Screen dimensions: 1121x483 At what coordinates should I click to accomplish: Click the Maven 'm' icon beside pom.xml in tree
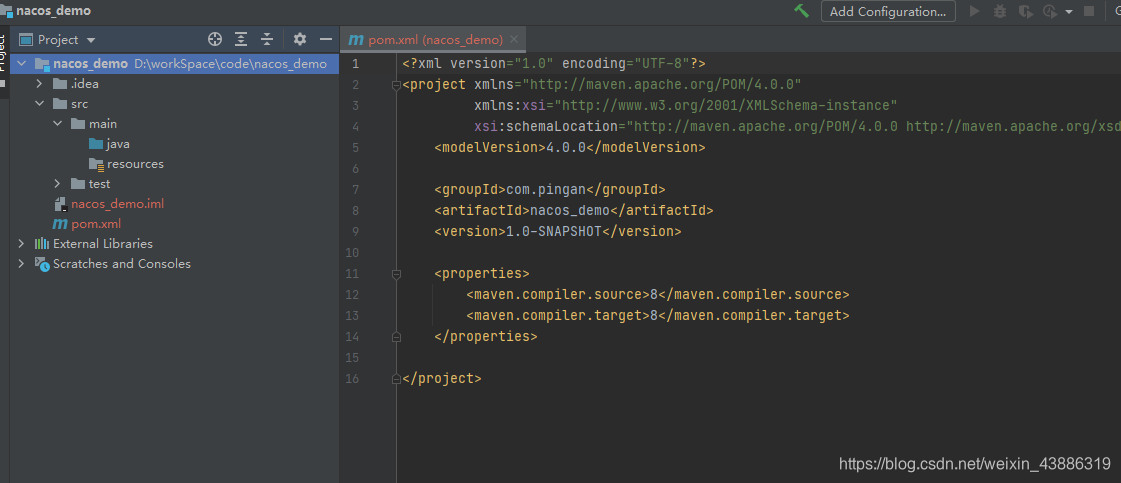60,224
